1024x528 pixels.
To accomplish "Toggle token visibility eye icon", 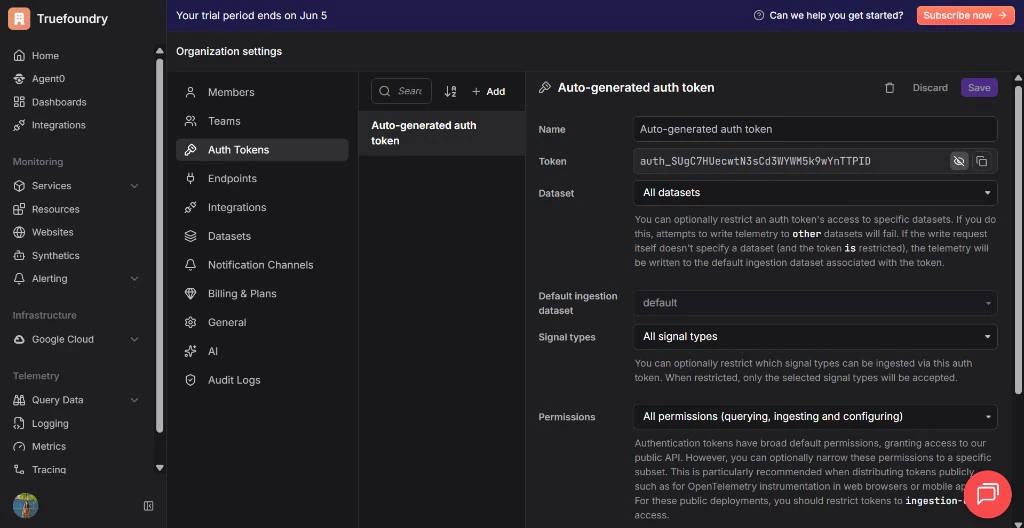I will [959, 161].
